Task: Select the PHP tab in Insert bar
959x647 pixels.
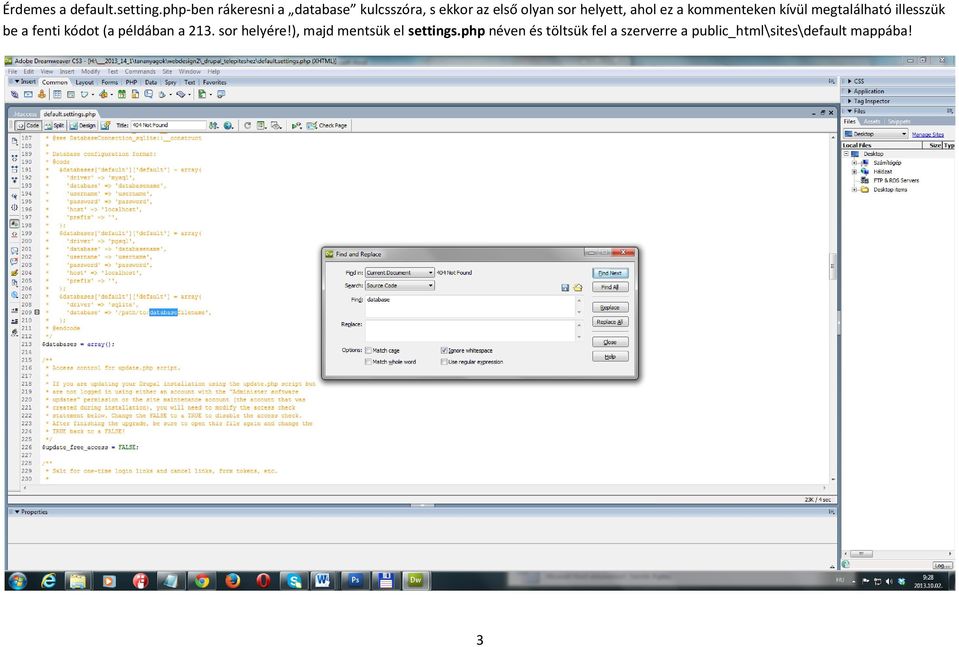Action: pyautogui.click(x=131, y=82)
